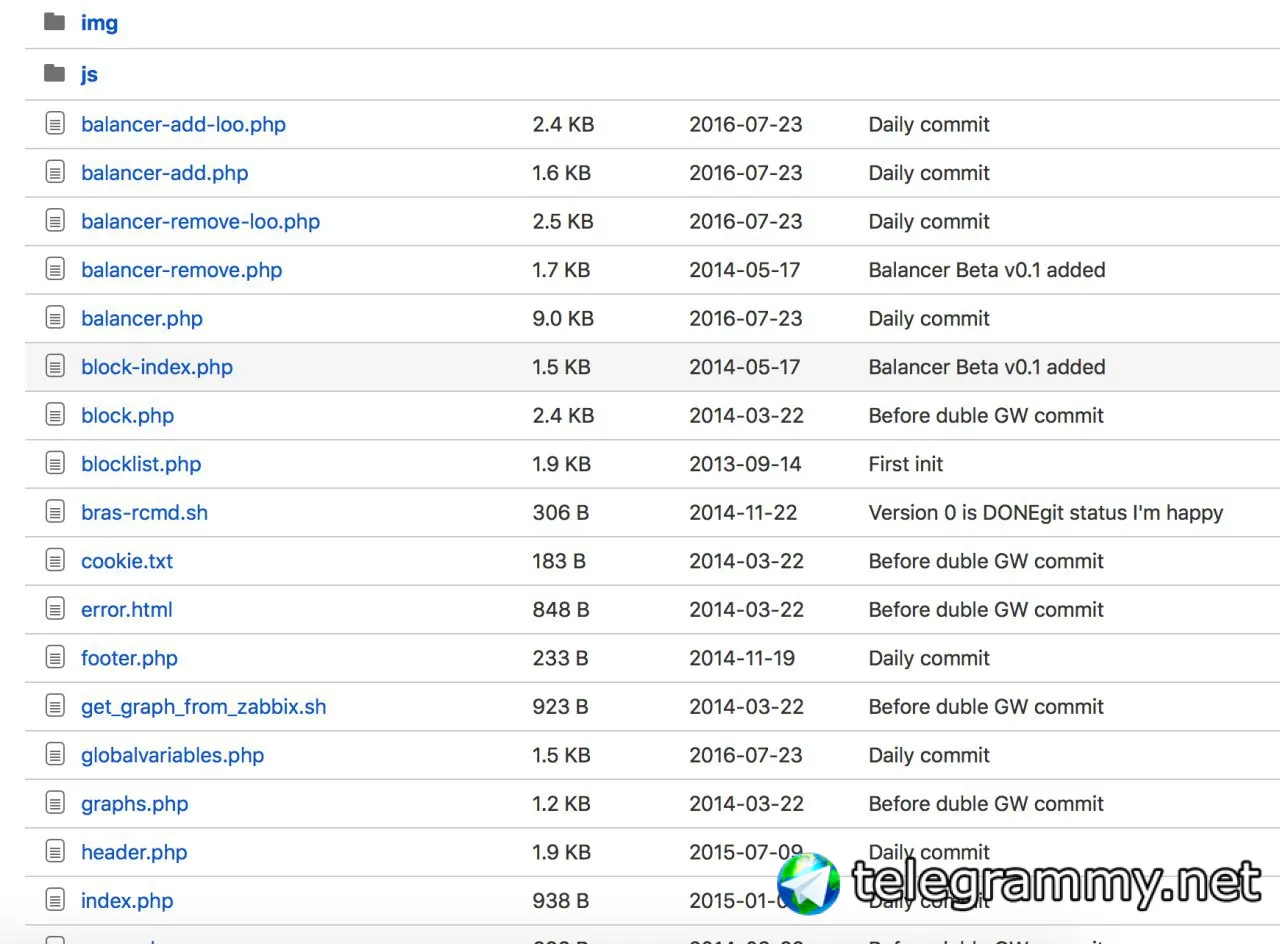The image size is (1280, 944).
Task: Click "Balancer Beta v0.1 added" for block-index.php
Action: [x=987, y=367]
